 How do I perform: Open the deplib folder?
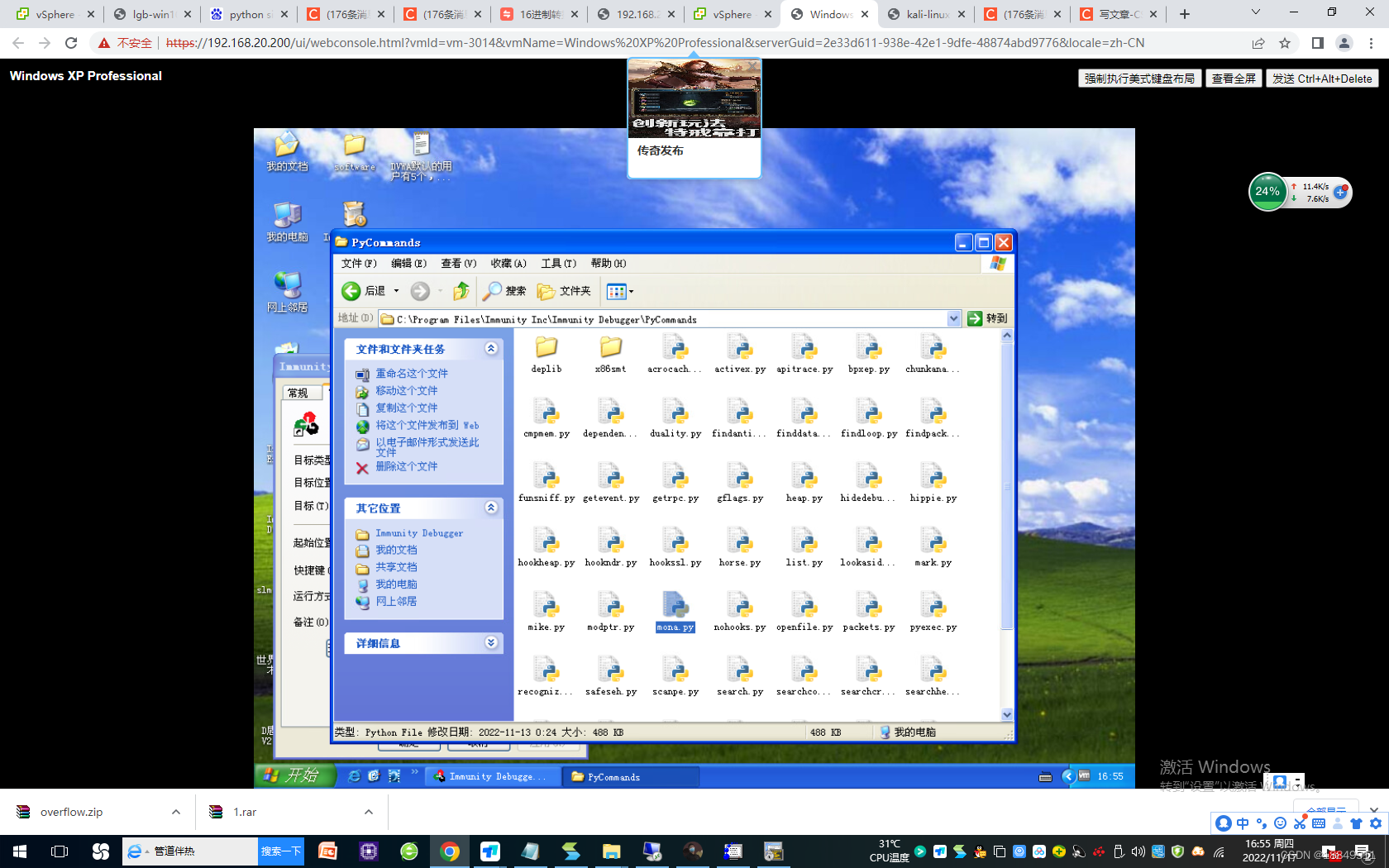click(x=547, y=355)
